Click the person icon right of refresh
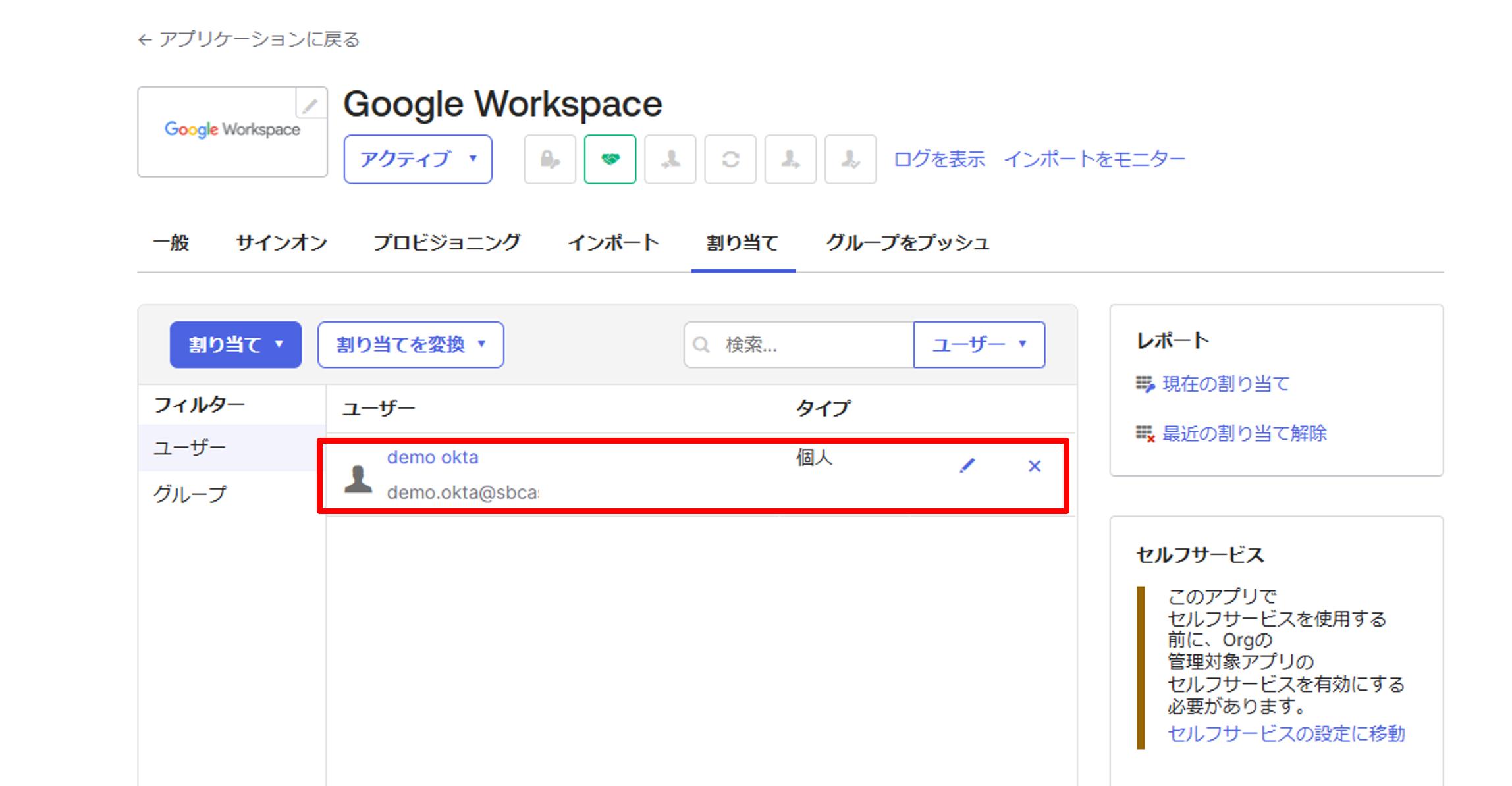 tap(790, 159)
